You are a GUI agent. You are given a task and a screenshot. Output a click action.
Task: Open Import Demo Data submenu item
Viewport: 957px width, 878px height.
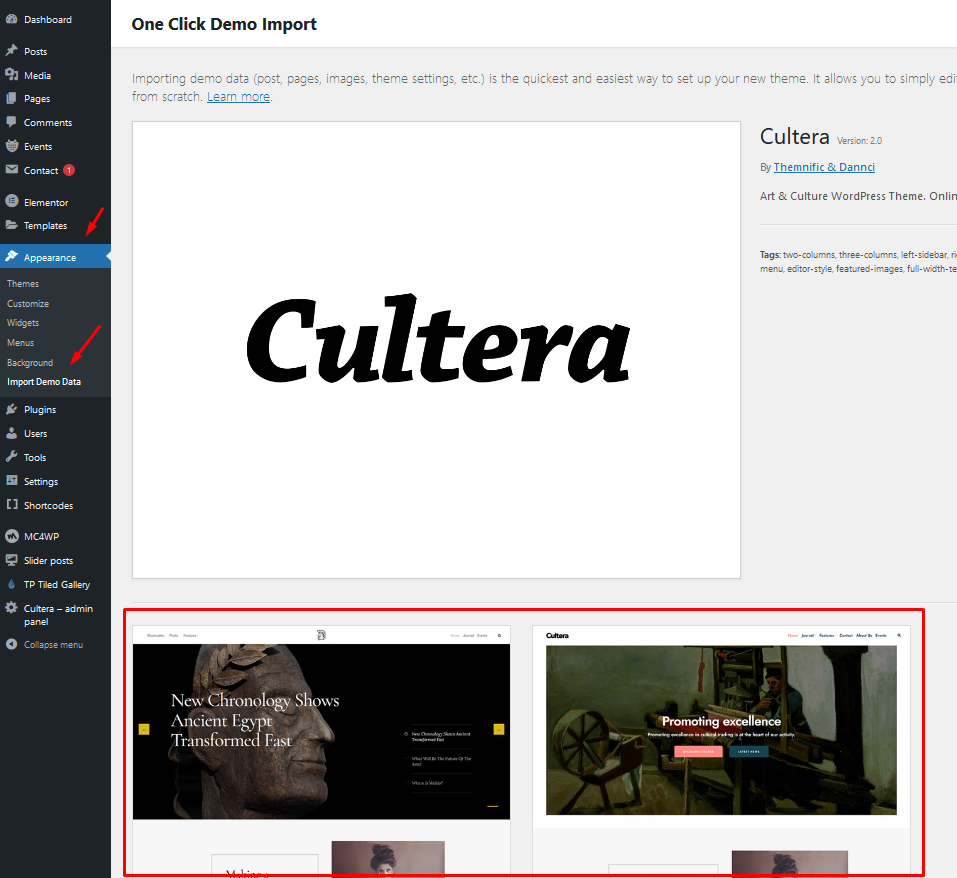(x=44, y=382)
